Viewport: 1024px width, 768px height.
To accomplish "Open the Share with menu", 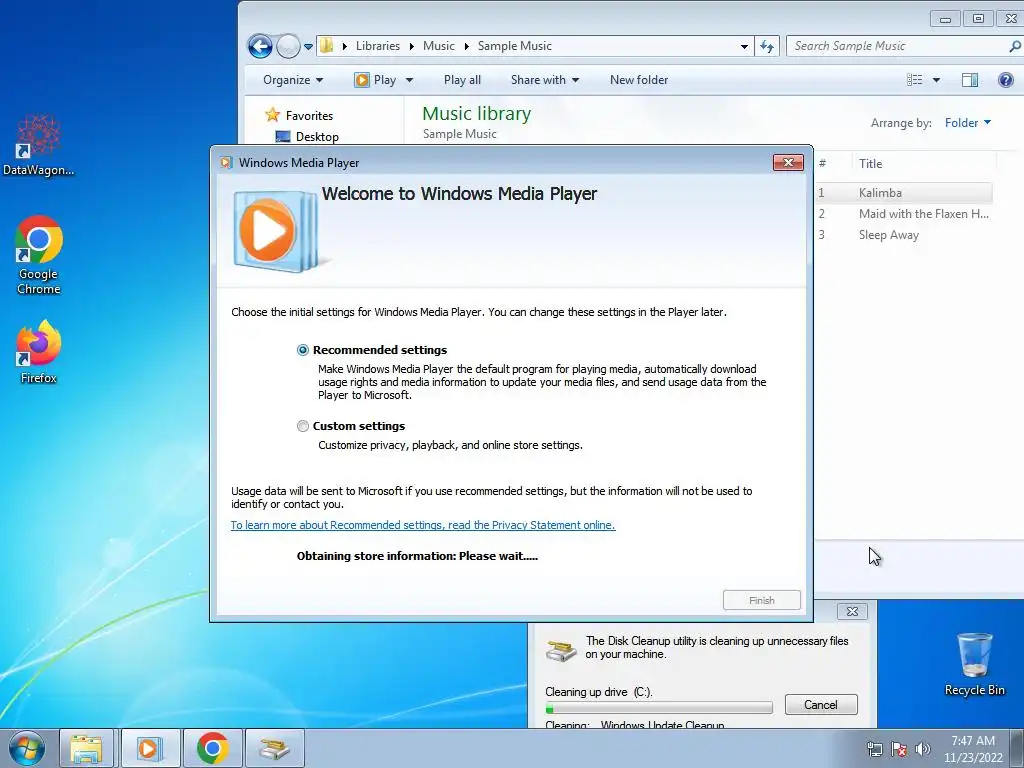I will tap(545, 80).
